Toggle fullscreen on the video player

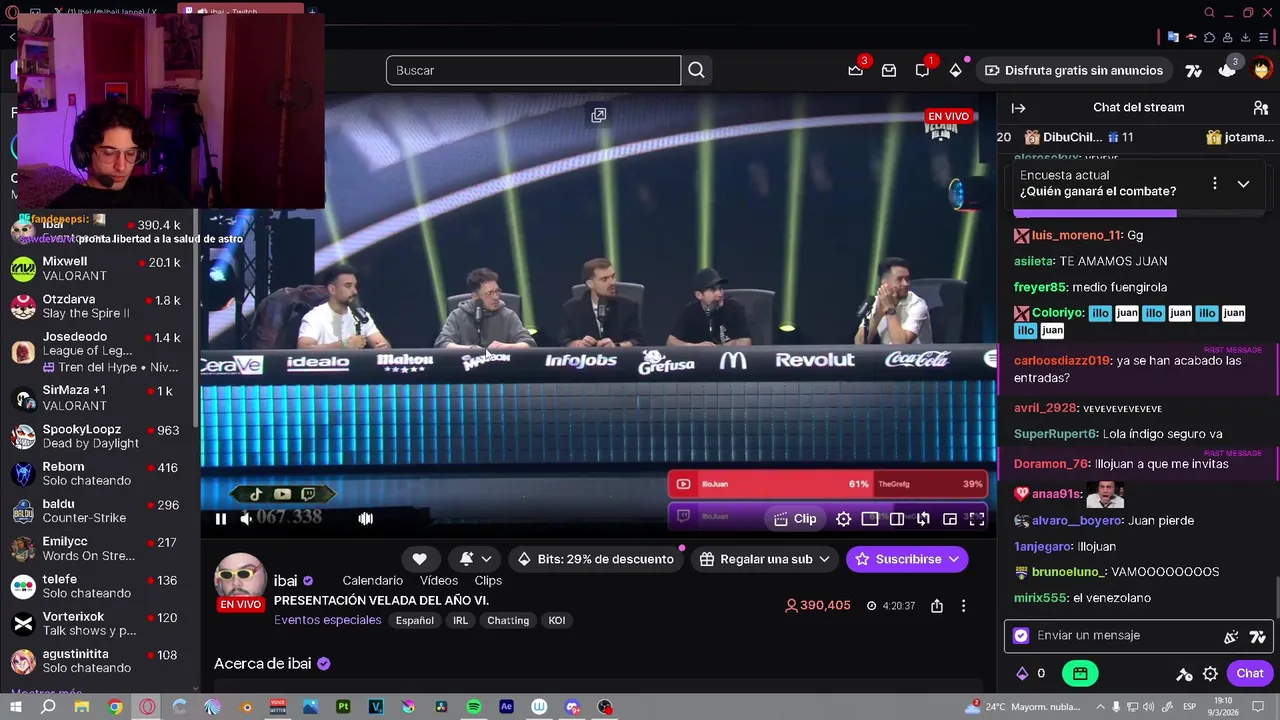tap(977, 518)
